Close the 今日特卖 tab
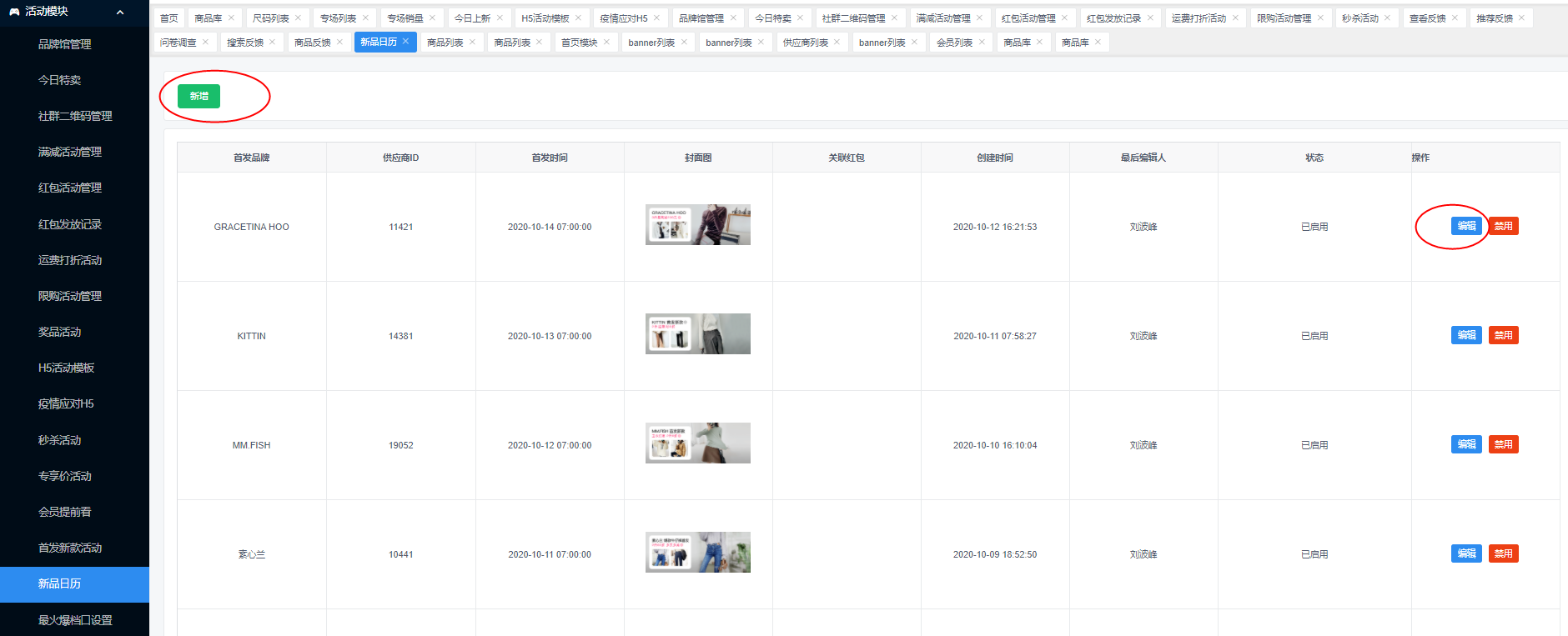1568x636 pixels. coord(800,18)
